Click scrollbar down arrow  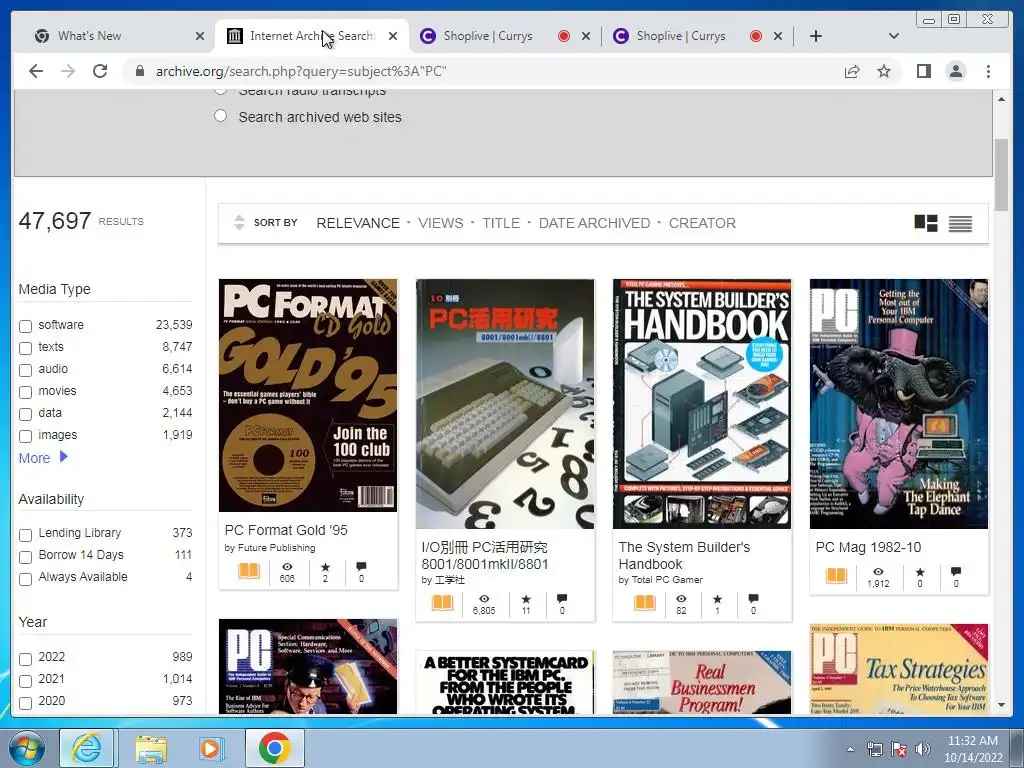tap(1001, 705)
